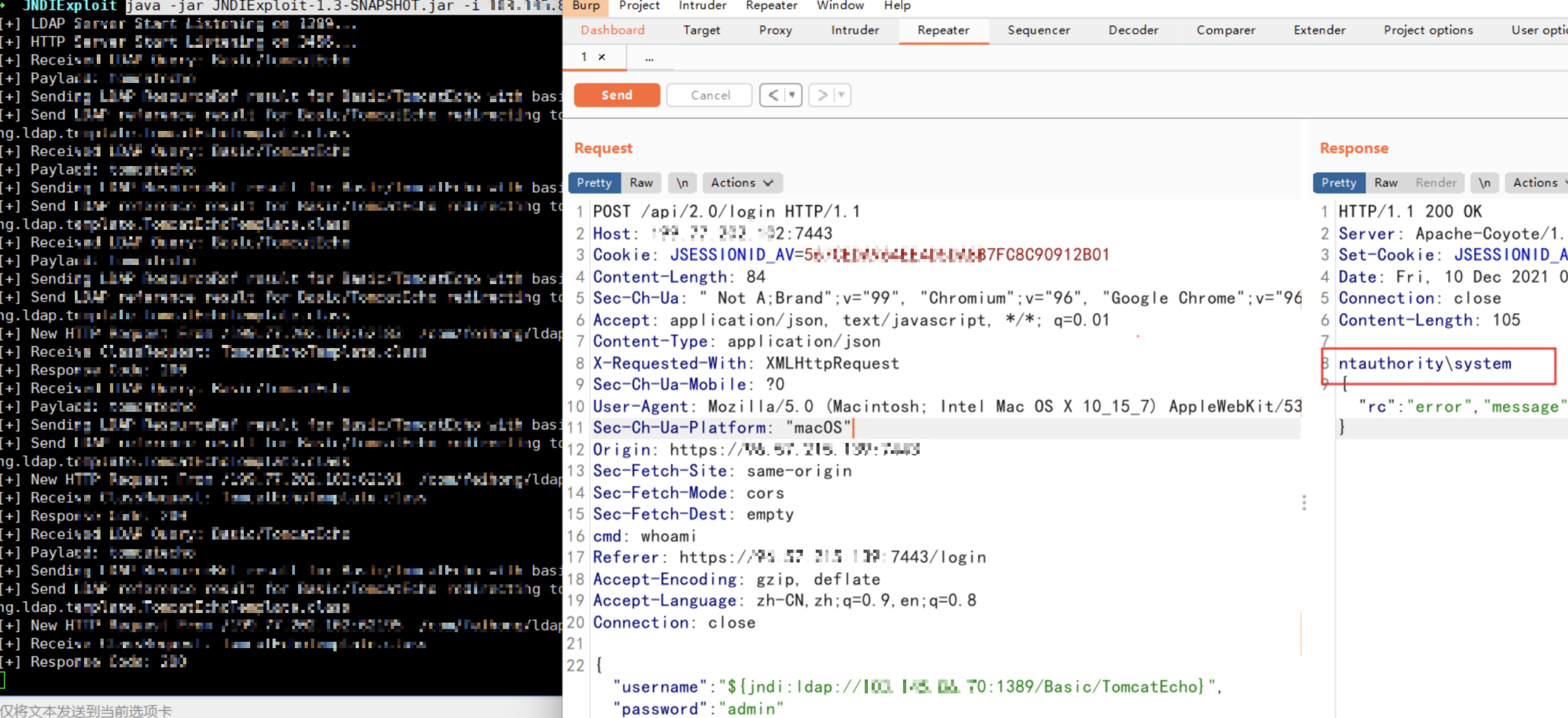
Task: Switch to the Sequencer tab
Action: (1039, 30)
